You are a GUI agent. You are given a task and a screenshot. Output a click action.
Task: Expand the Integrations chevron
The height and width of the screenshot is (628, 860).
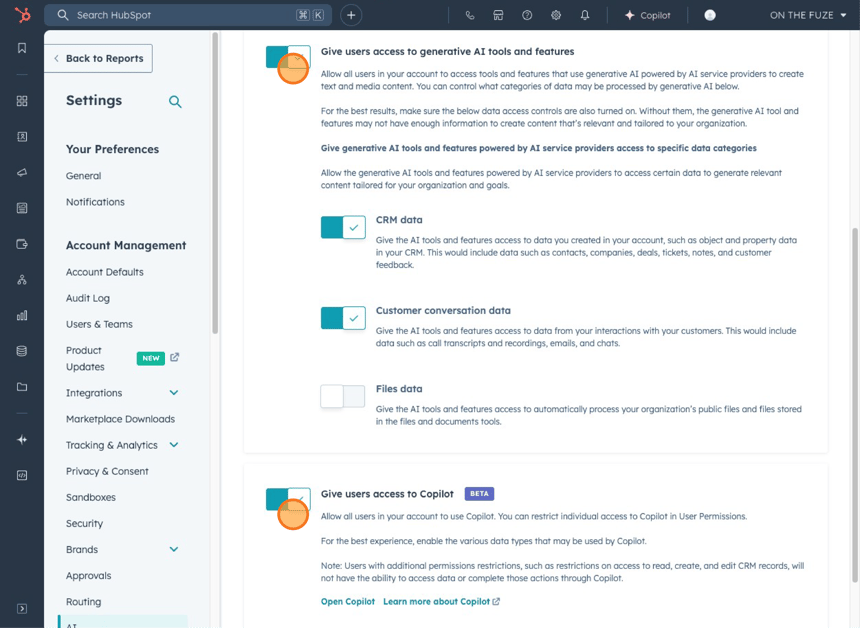point(174,393)
